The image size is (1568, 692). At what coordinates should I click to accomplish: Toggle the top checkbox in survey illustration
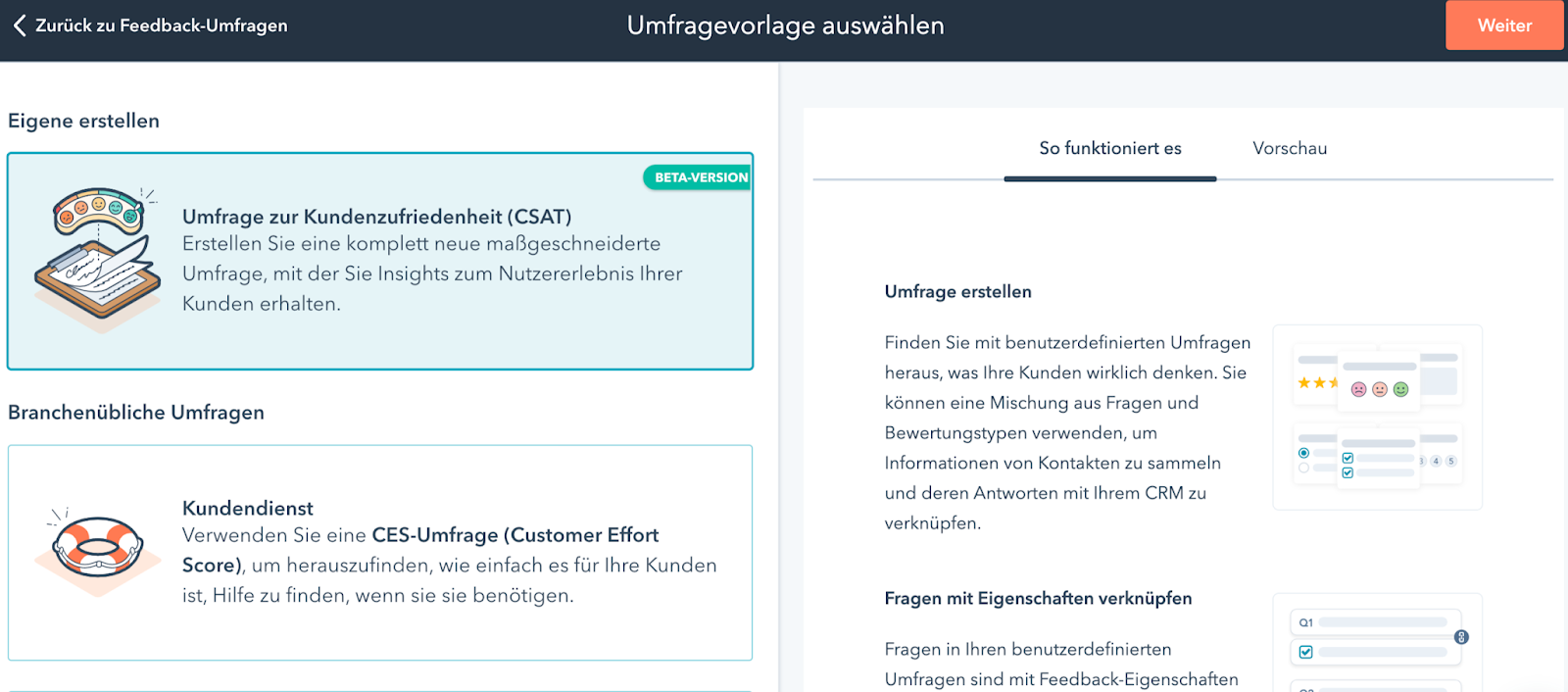click(x=1347, y=458)
